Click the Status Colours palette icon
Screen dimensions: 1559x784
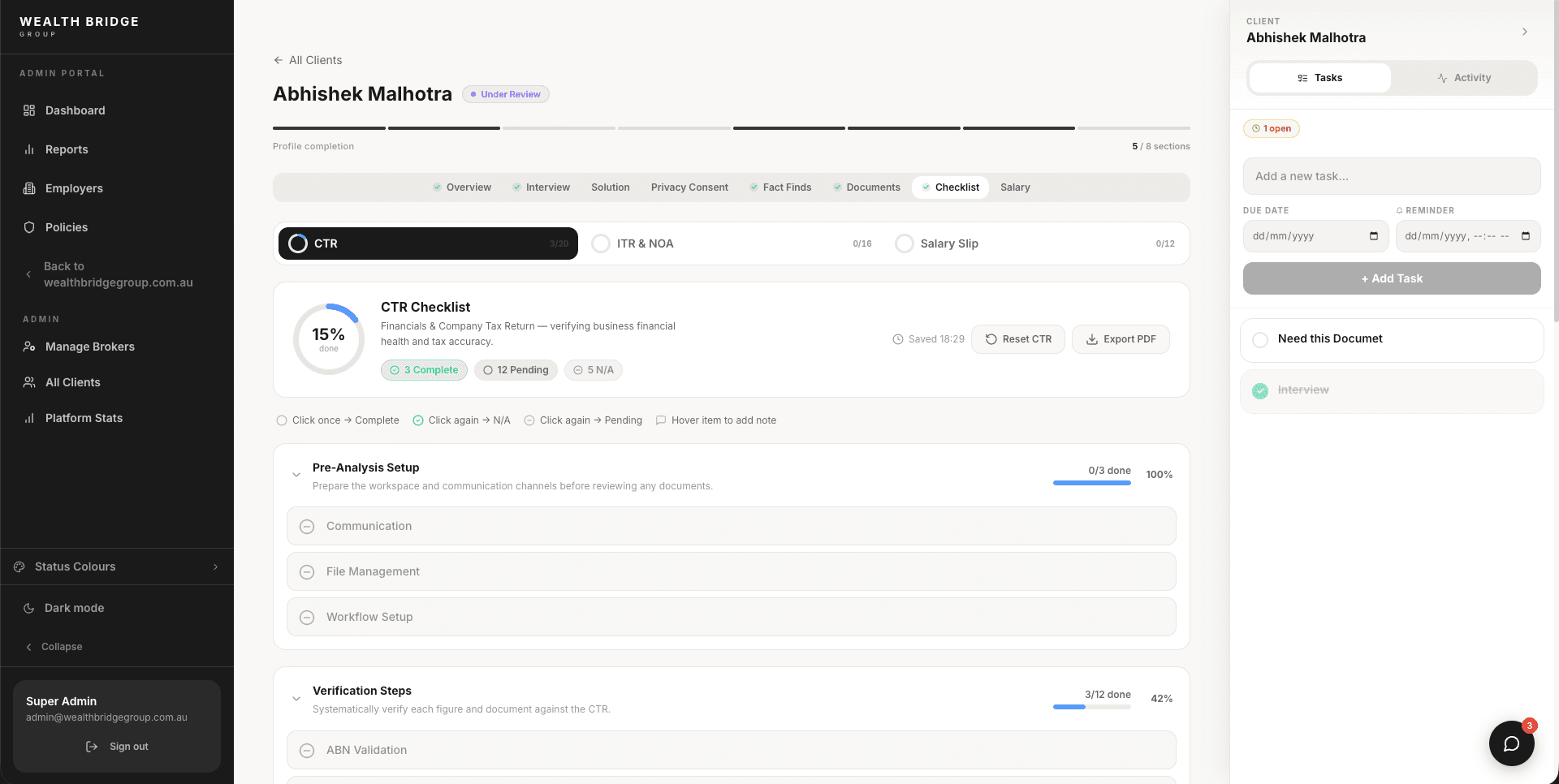pyautogui.click(x=19, y=566)
